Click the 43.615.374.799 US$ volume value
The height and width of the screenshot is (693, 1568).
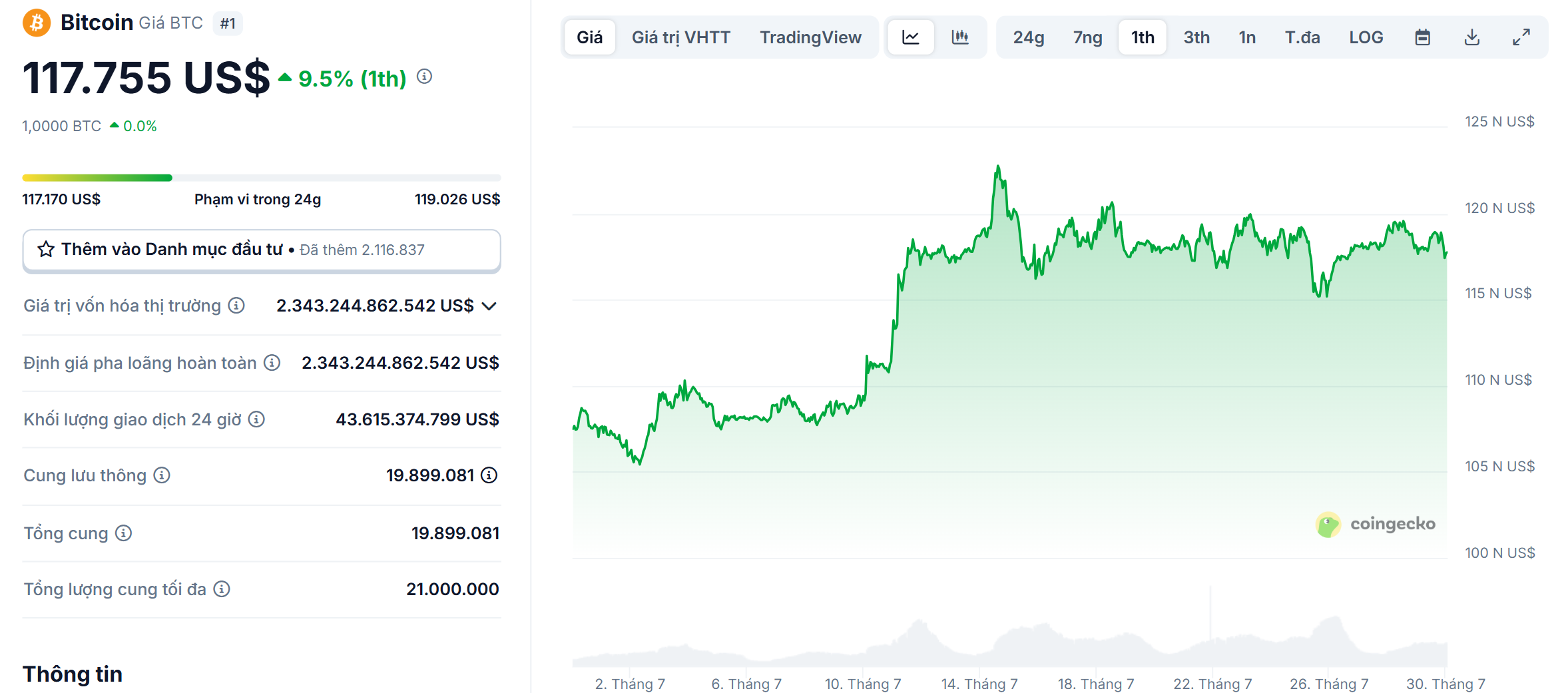tap(417, 419)
